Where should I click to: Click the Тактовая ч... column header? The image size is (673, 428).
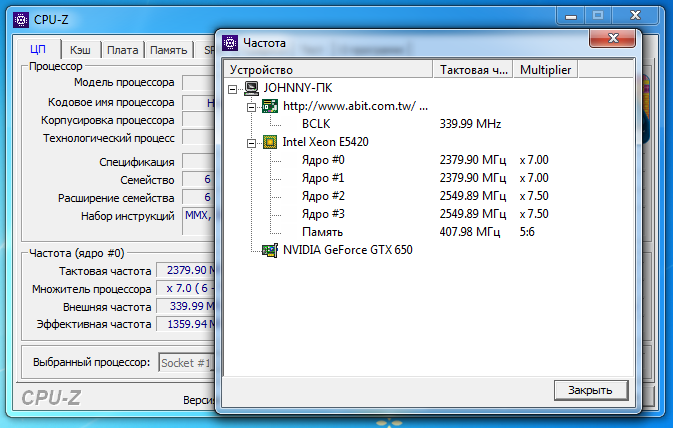[x=473, y=70]
